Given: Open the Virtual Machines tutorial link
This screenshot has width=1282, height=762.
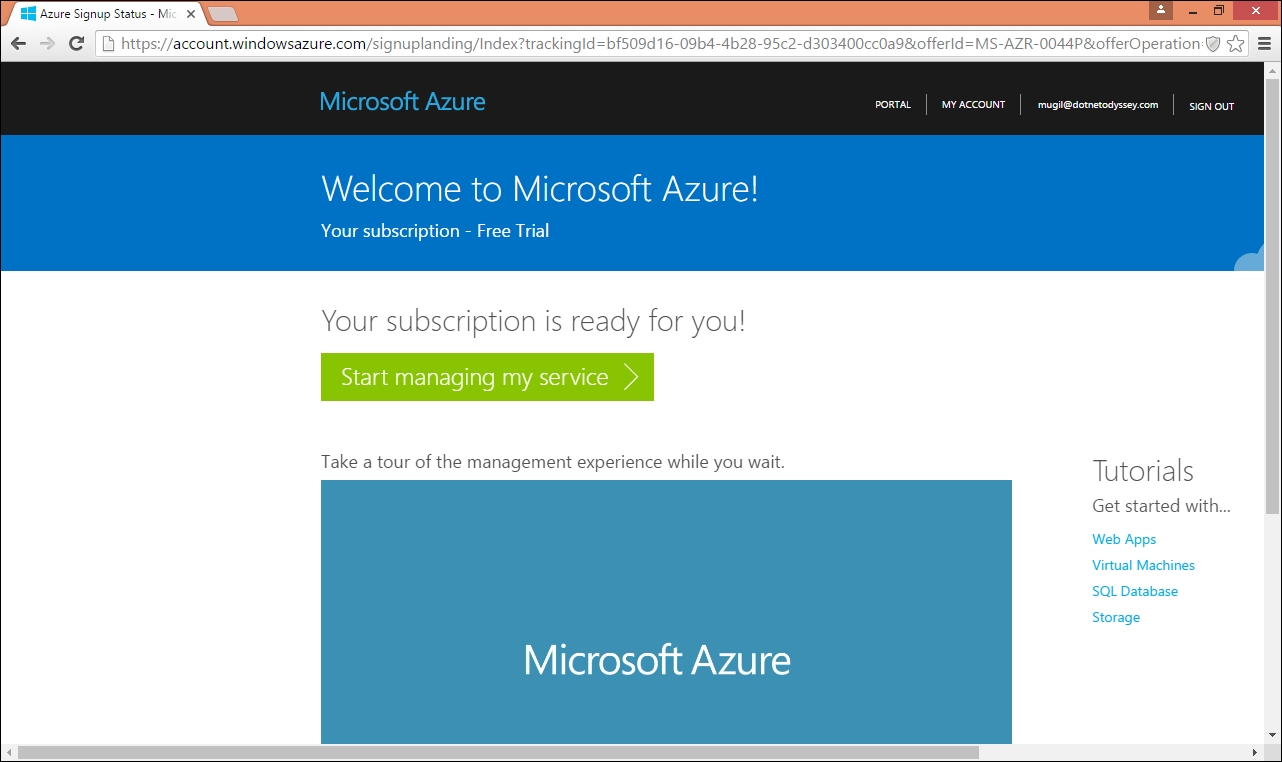Looking at the screenshot, I should coord(1143,565).
